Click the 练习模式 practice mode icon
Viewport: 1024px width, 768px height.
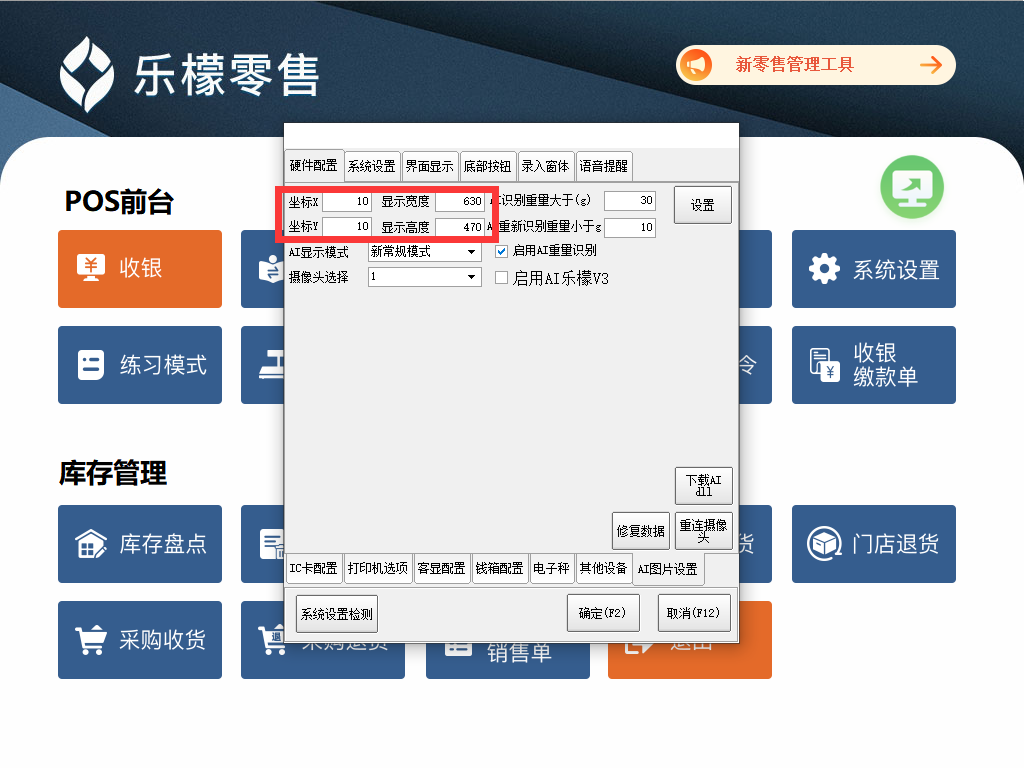(91, 365)
